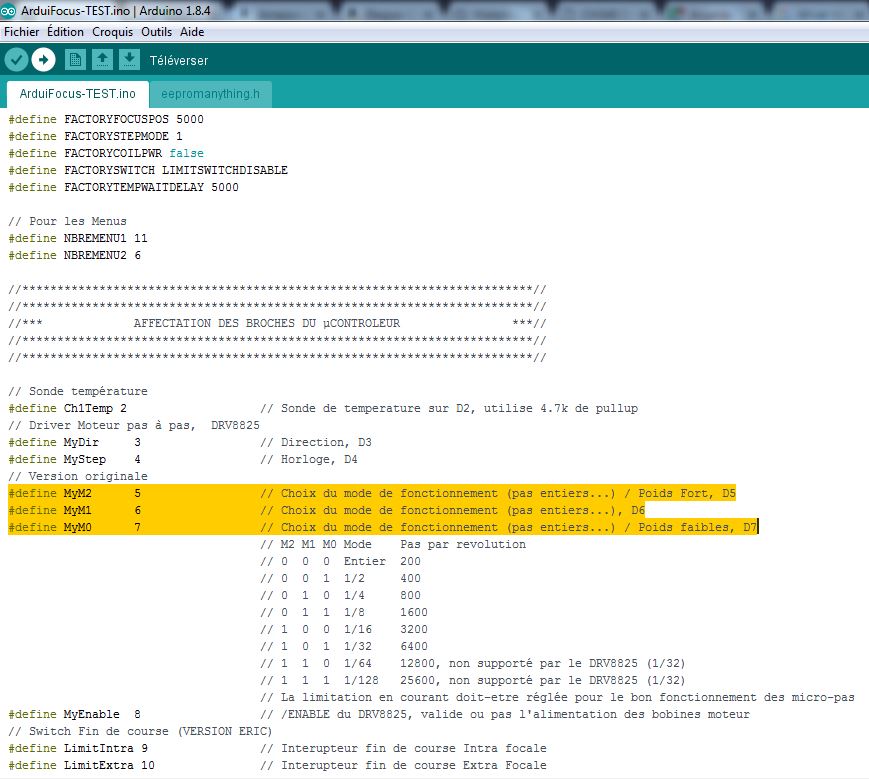Click the Verify checkmark button
The height and width of the screenshot is (779, 869).
pyautogui.click(x=16, y=60)
